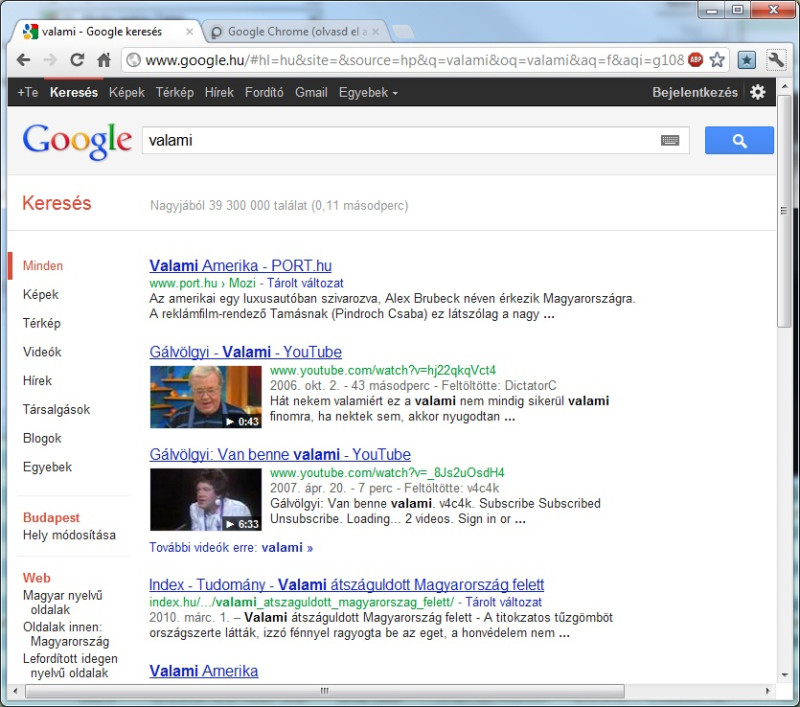Select Oldalak innen: Magyarország filter
800x707 pixels.
[66, 634]
